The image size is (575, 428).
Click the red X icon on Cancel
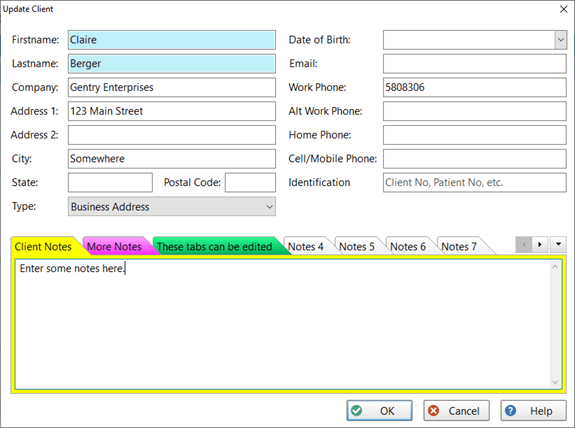coord(433,410)
